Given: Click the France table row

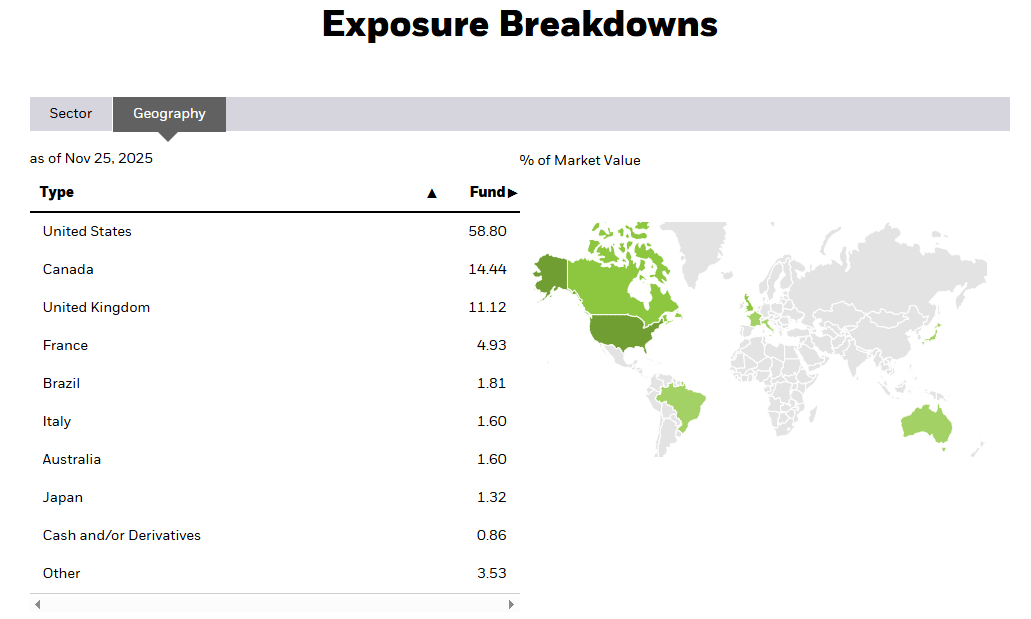Looking at the screenshot, I should [x=275, y=345].
